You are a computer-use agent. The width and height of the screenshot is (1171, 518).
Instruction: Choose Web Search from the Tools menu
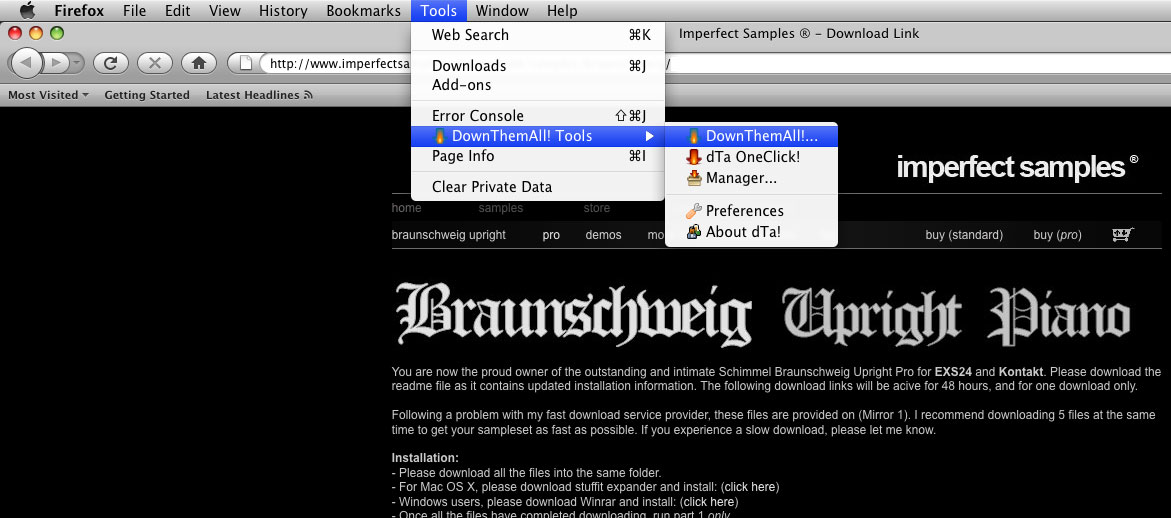[x=538, y=34]
